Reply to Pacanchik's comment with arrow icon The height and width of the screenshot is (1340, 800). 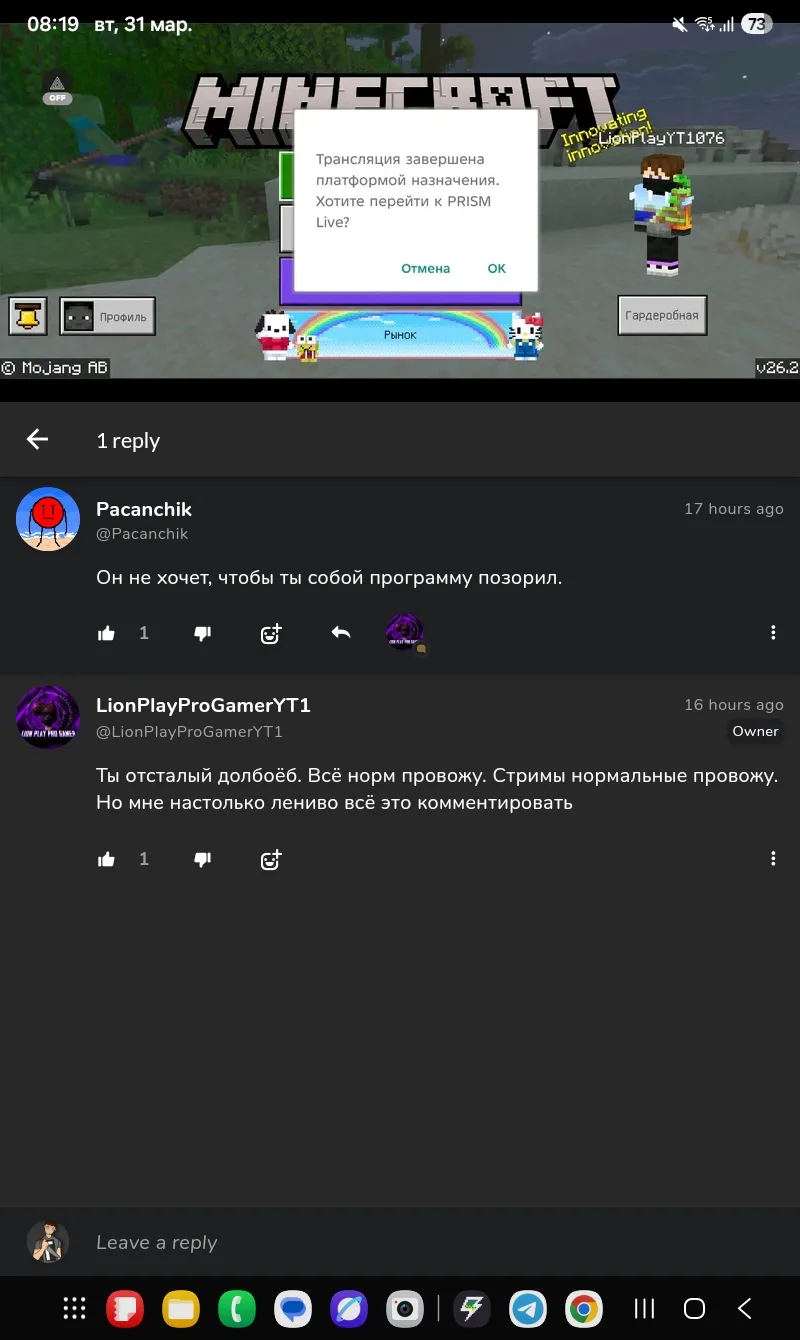(341, 633)
